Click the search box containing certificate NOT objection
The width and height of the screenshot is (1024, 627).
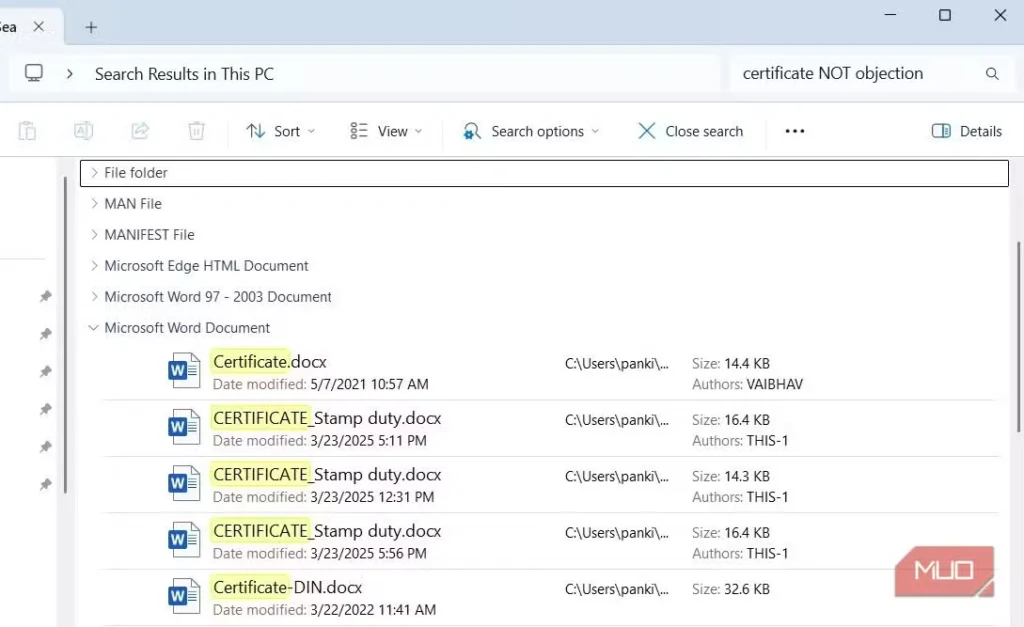coord(850,74)
